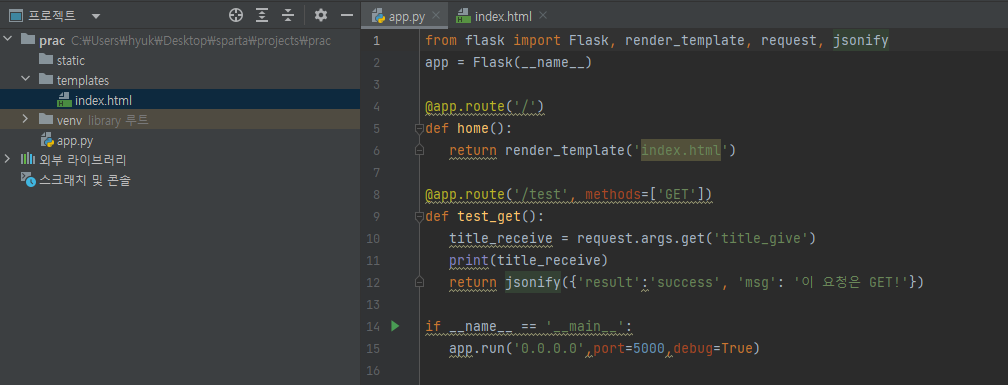Click fold end marker at line 6
The width and height of the screenshot is (1008, 385).
(419, 150)
